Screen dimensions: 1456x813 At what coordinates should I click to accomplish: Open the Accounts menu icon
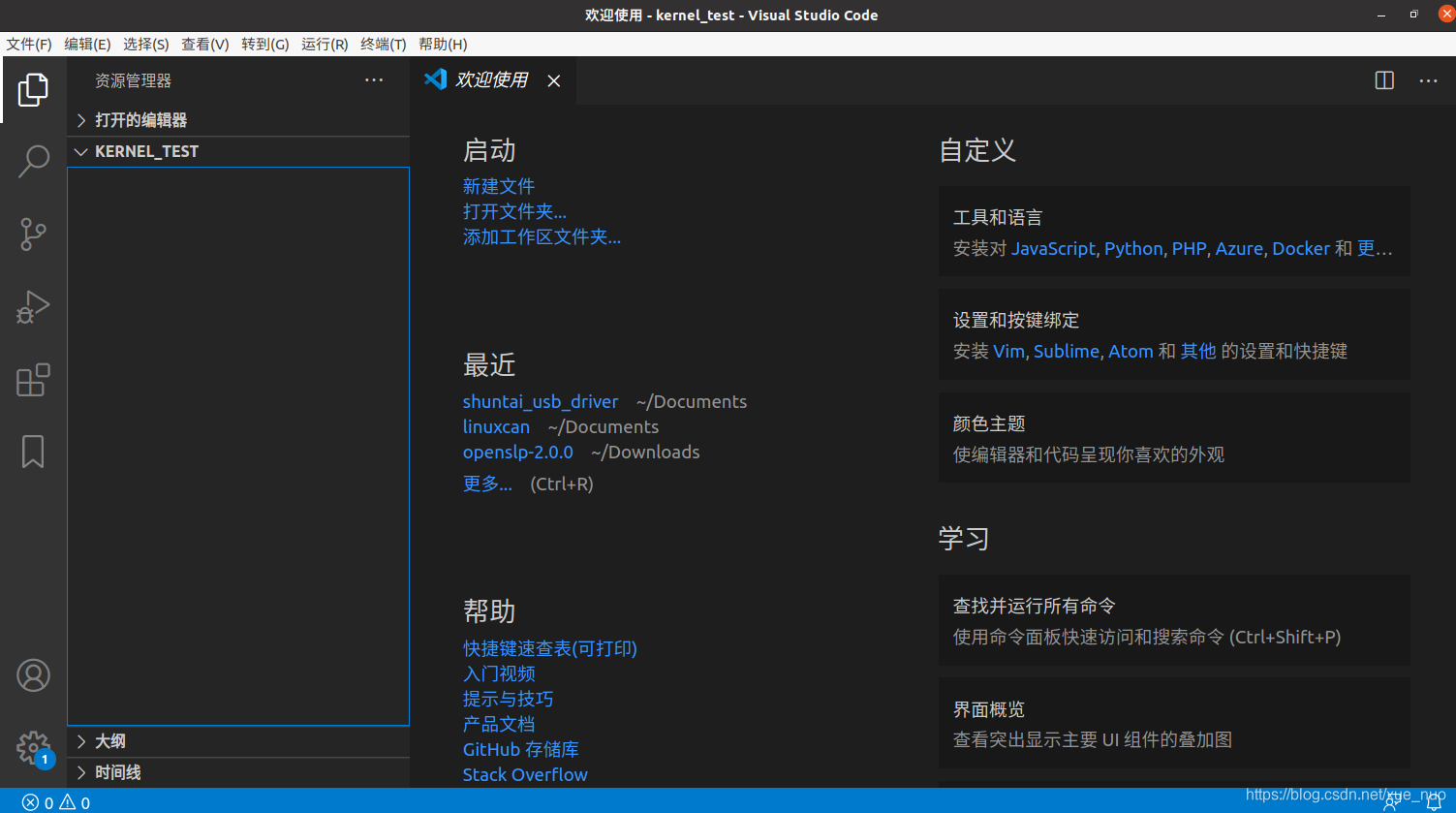click(33, 675)
